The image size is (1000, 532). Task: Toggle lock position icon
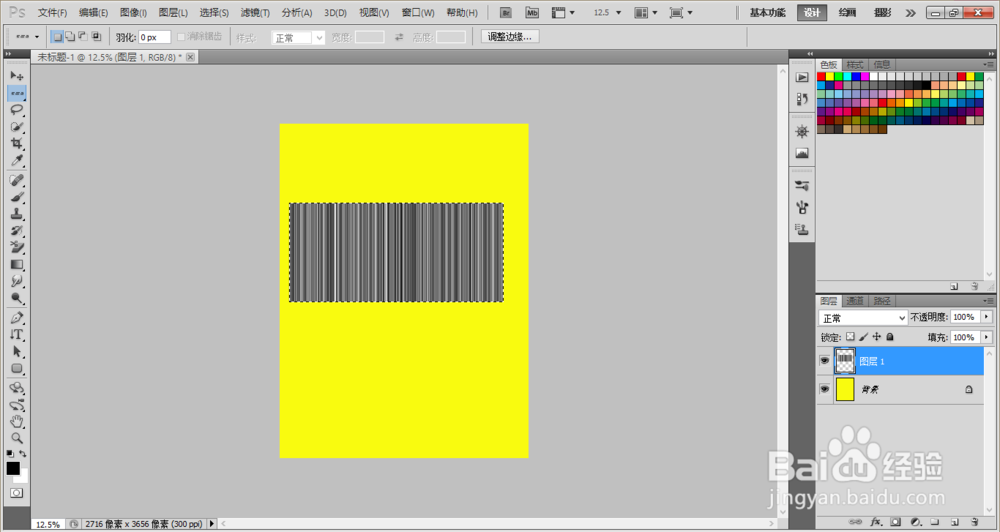point(877,337)
